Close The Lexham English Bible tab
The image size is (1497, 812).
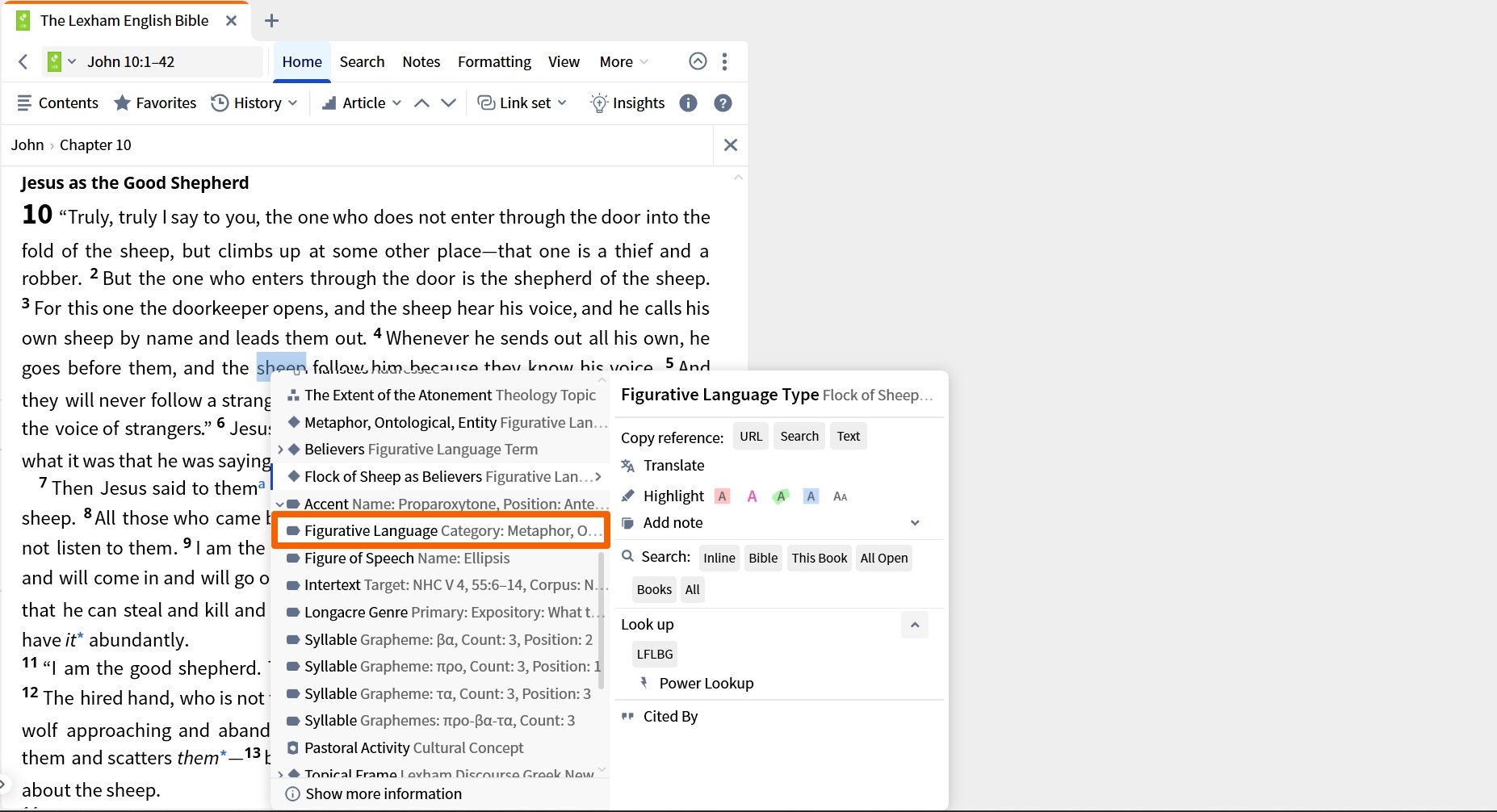[x=231, y=20]
